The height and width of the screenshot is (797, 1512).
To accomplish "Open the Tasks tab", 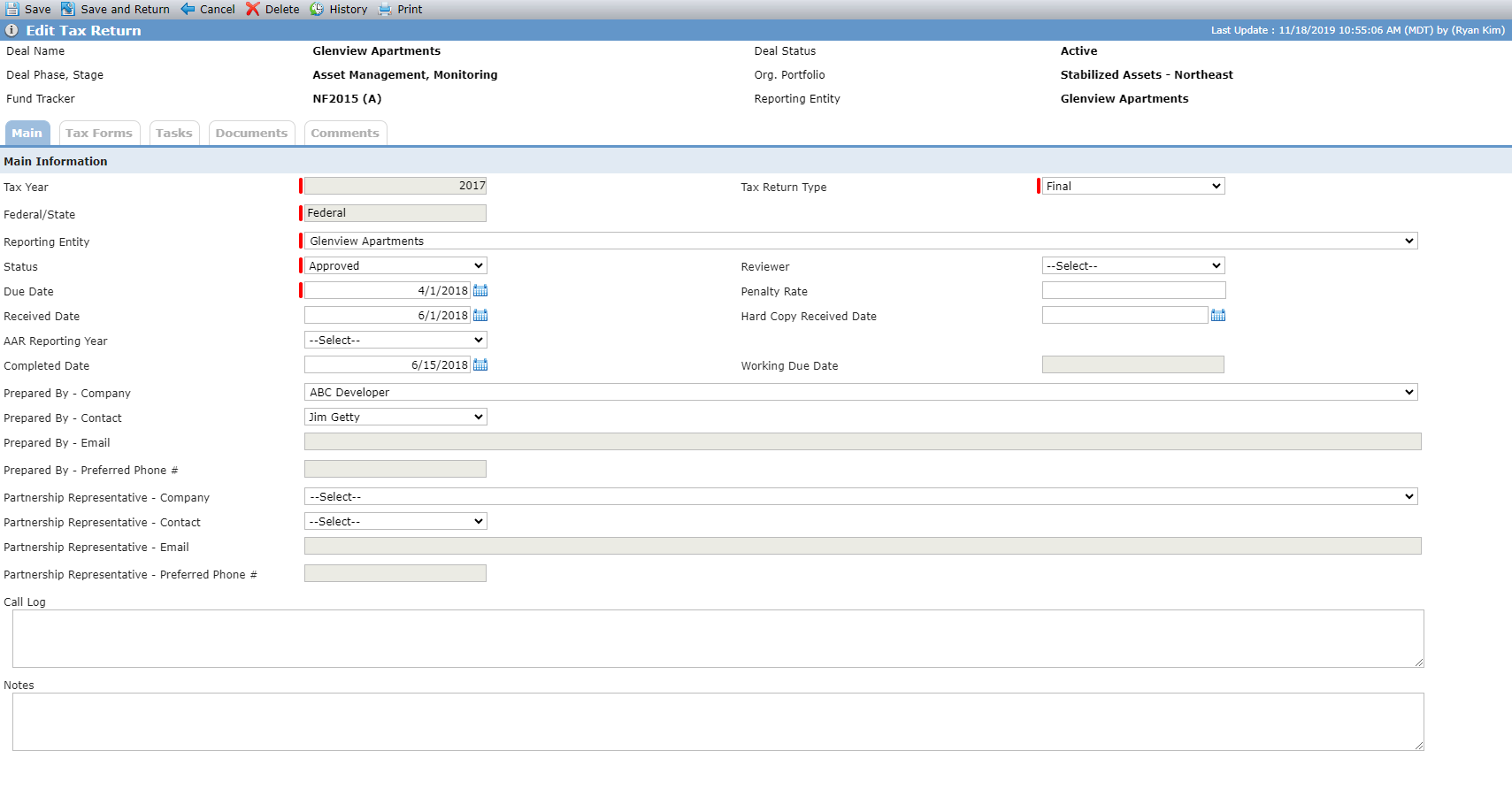I will [174, 133].
